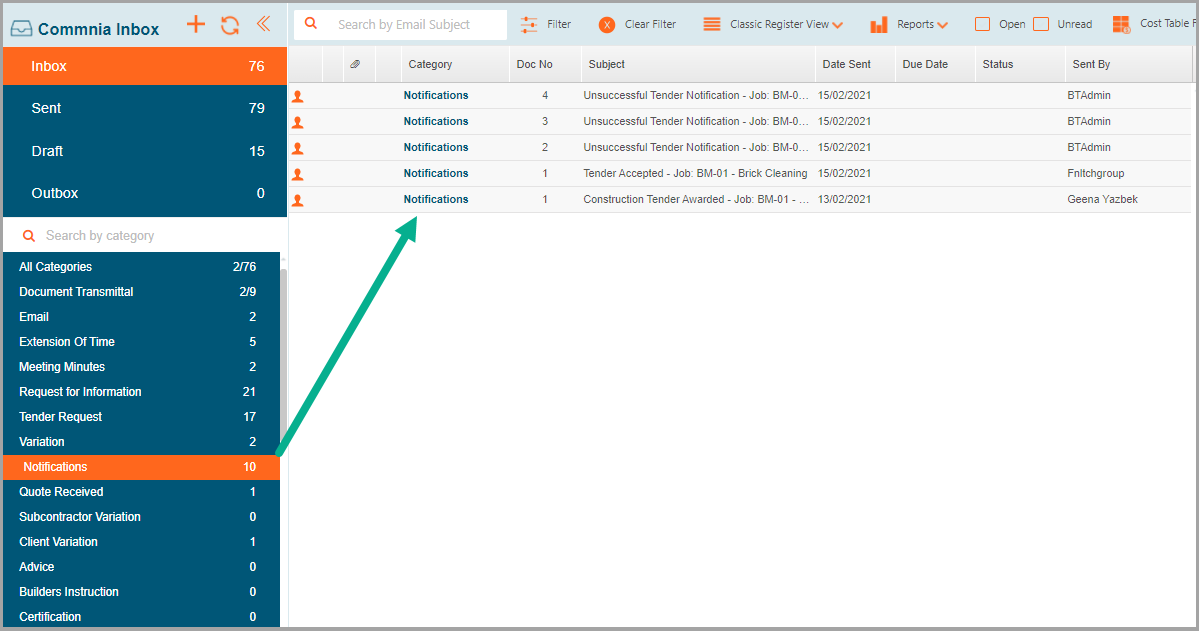Click the email subject search magnifier icon
The height and width of the screenshot is (631, 1199).
311,23
